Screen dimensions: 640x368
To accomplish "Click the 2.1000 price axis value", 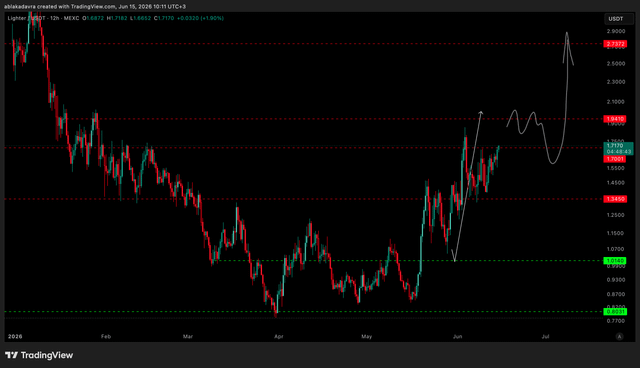I will click(x=616, y=102).
